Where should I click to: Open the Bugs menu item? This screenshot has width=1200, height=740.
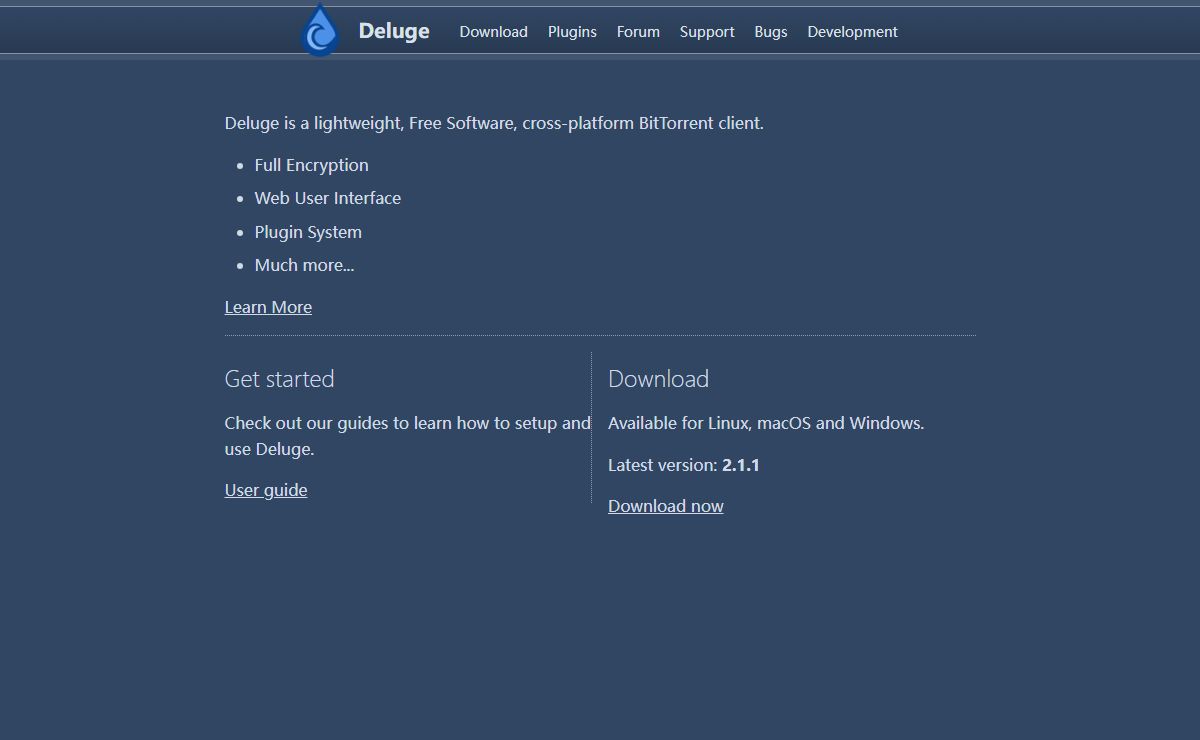(x=771, y=32)
